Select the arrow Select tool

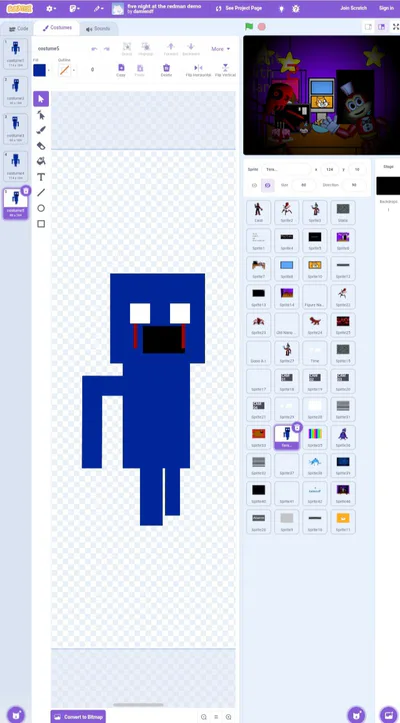[x=41, y=99]
